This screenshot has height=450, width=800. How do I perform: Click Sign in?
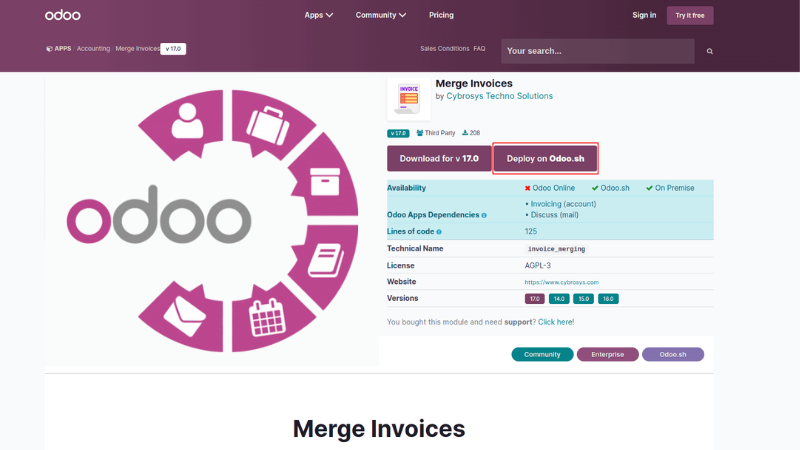coord(644,15)
